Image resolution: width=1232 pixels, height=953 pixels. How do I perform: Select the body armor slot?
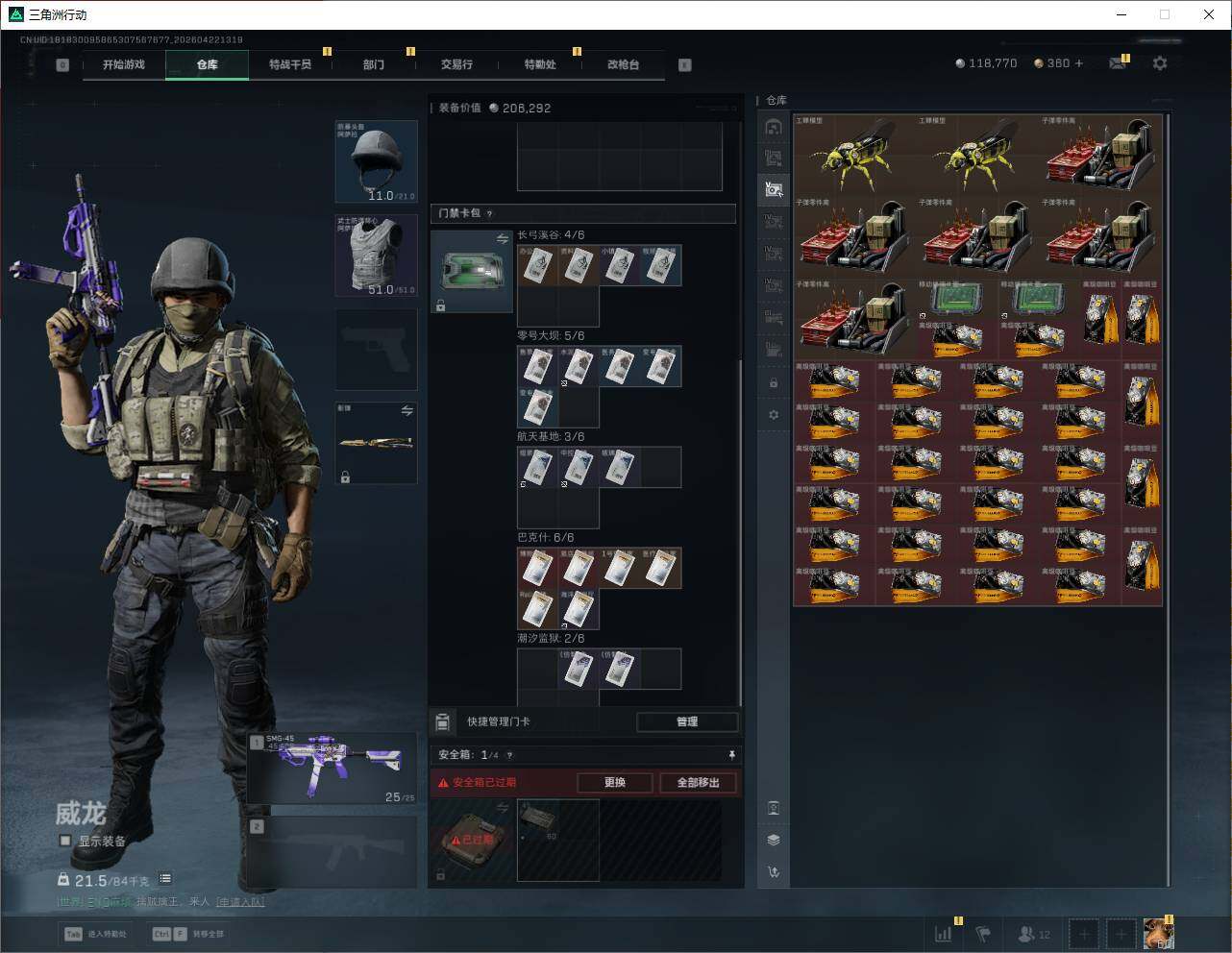coord(376,256)
